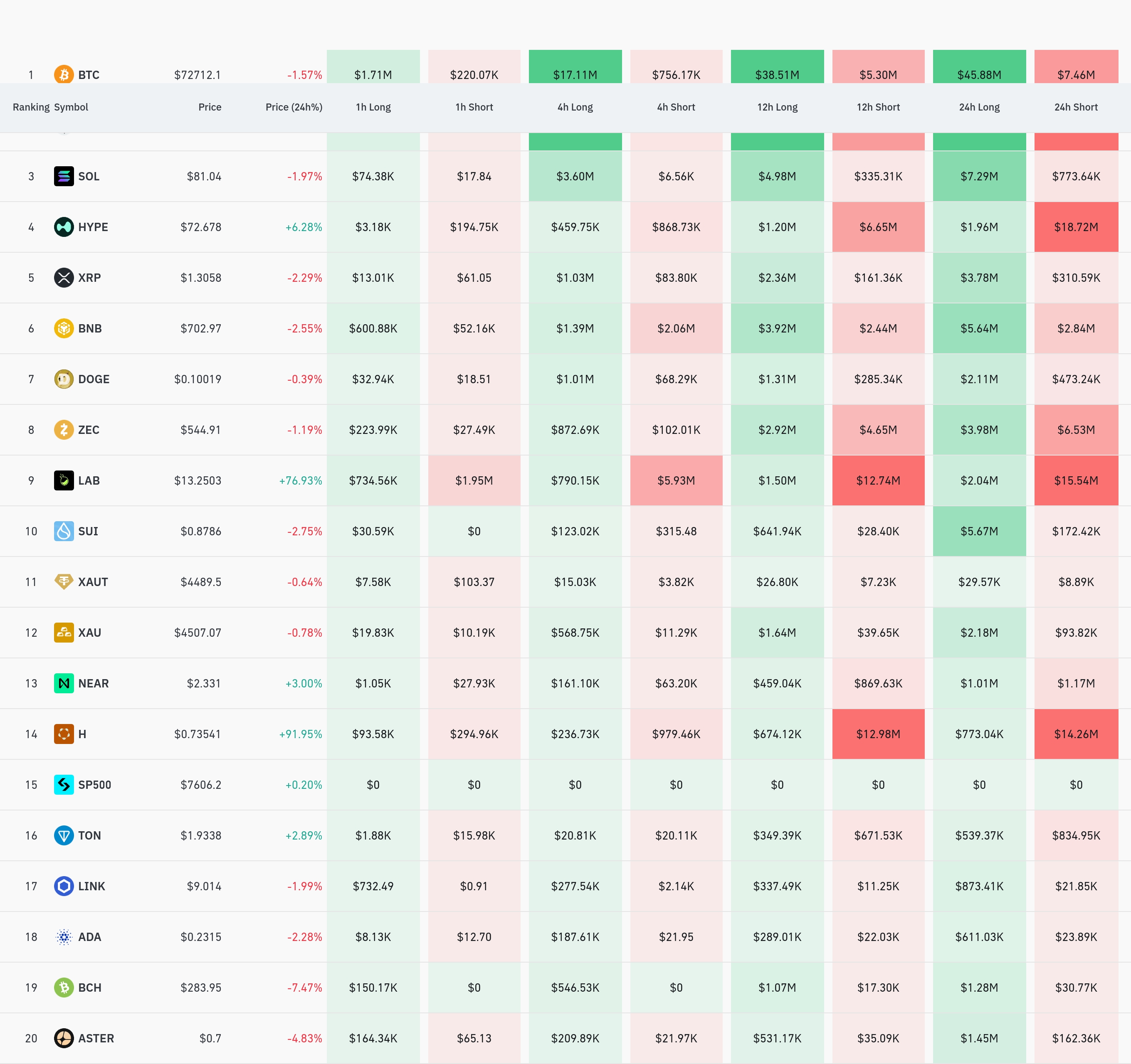This screenshot has height=1064, width=1131.
Task: Click SOL price $81.04
Action: coord(204,176)
